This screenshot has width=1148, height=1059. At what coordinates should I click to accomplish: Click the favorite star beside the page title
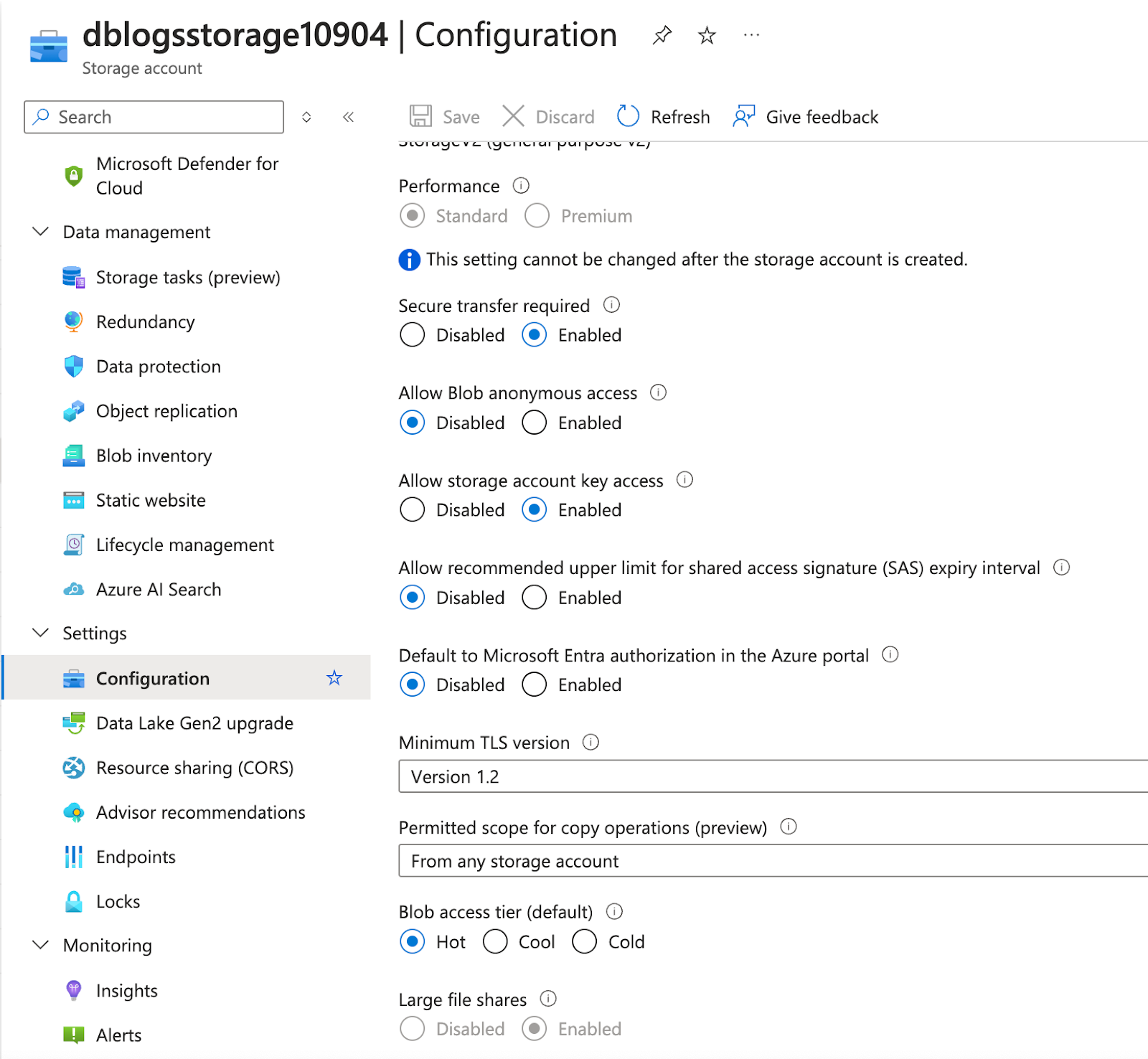tap(707, 35)
